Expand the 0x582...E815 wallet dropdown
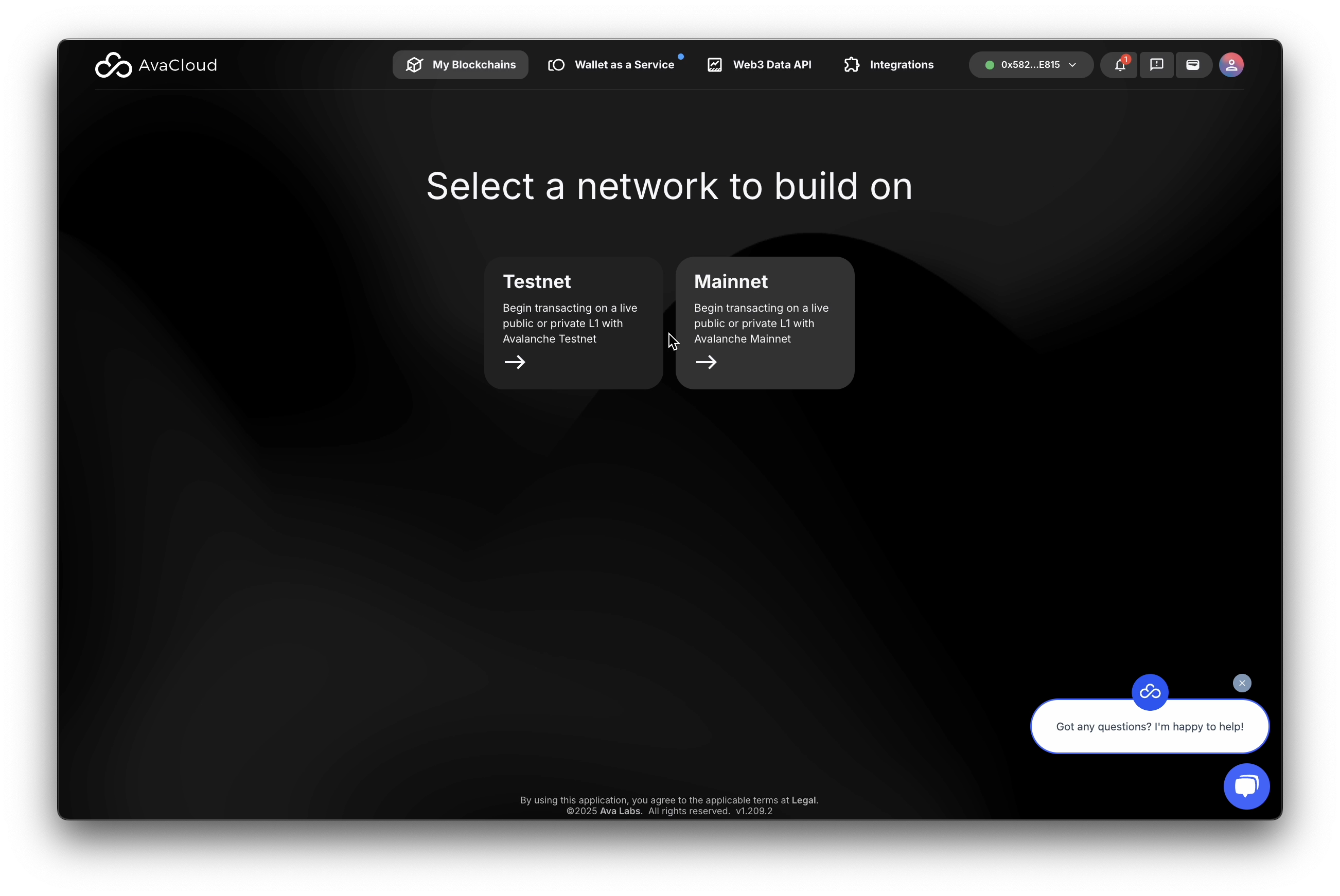 (x=1030, y=65)
